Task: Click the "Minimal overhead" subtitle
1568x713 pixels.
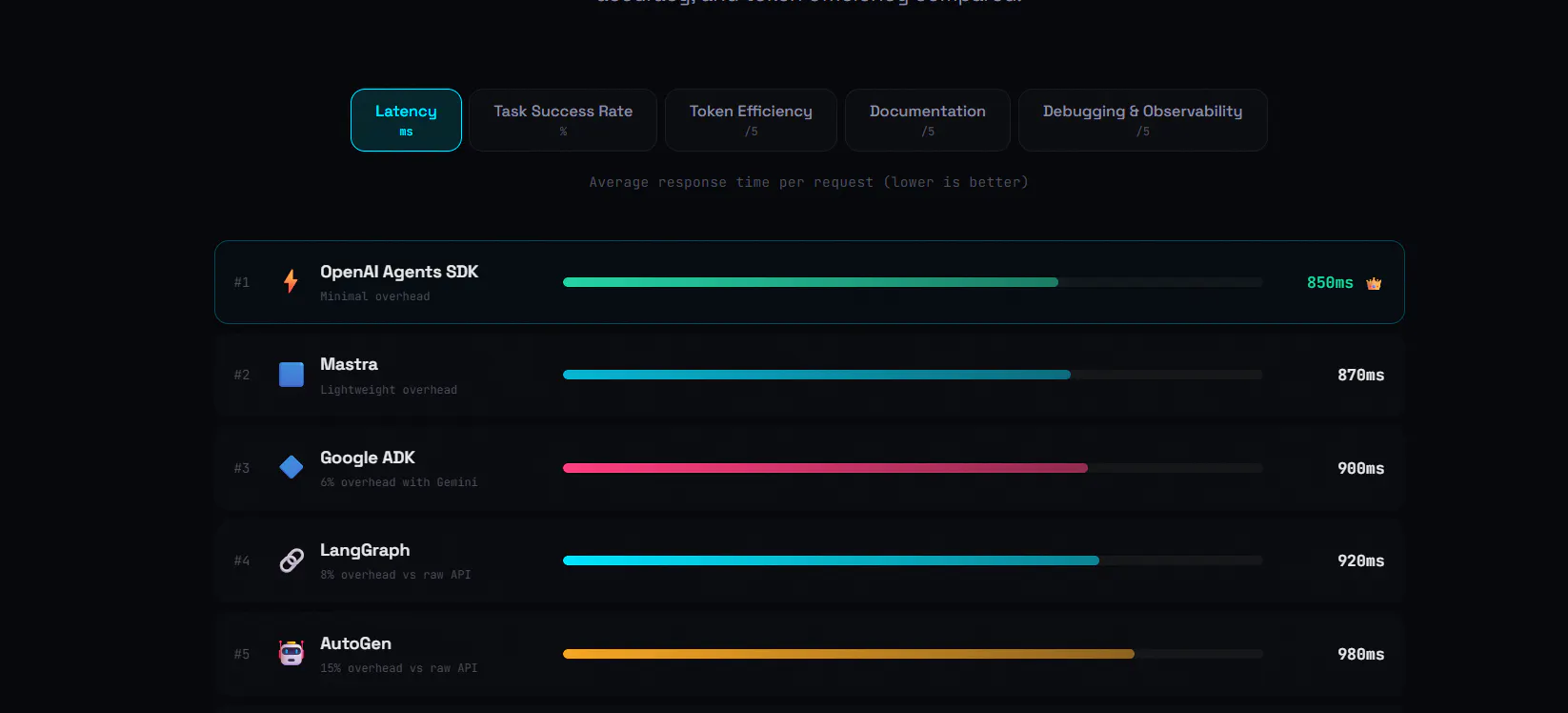Action: pyautogui.click(x=375, y=296)
